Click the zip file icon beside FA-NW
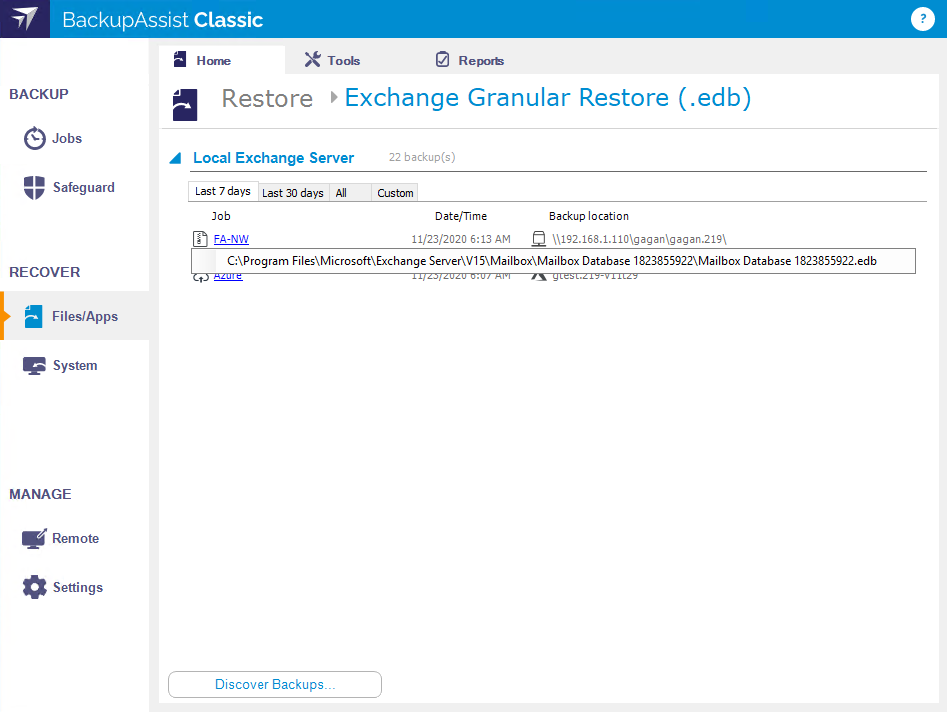 coord(200,239)
